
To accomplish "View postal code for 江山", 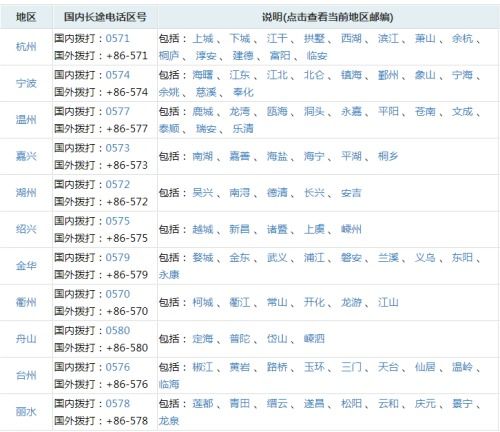I will pos(388,302).
